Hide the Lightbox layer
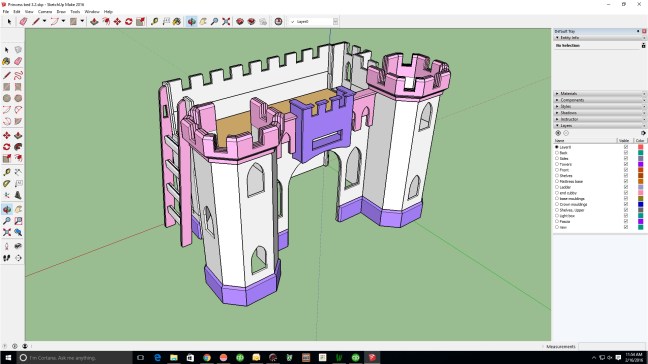This screenshot has width=648, height=364. [x=626, y=216]
